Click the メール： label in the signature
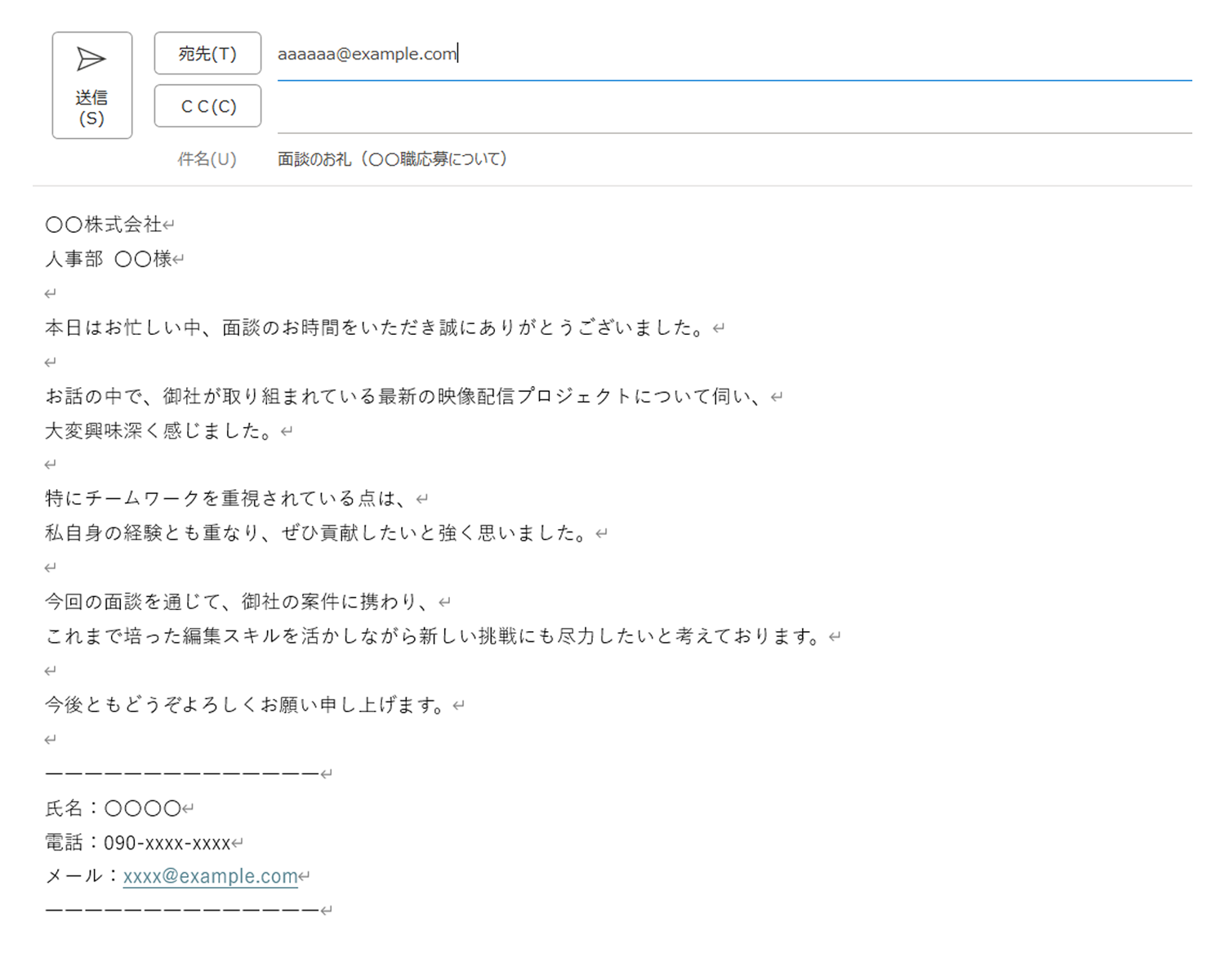The image size is (1225, 980). coord(78,875)
